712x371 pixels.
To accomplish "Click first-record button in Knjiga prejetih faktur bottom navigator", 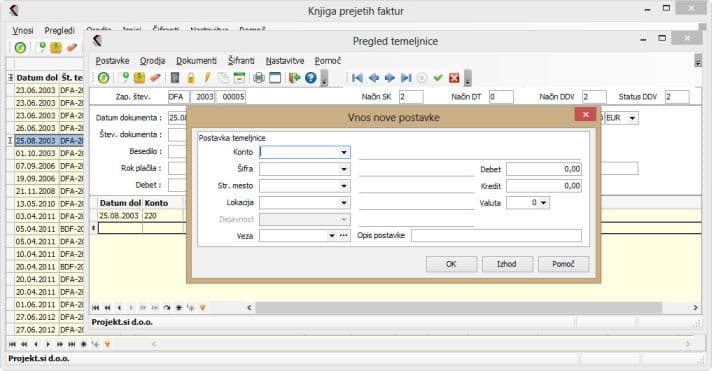I will (13, 344).
